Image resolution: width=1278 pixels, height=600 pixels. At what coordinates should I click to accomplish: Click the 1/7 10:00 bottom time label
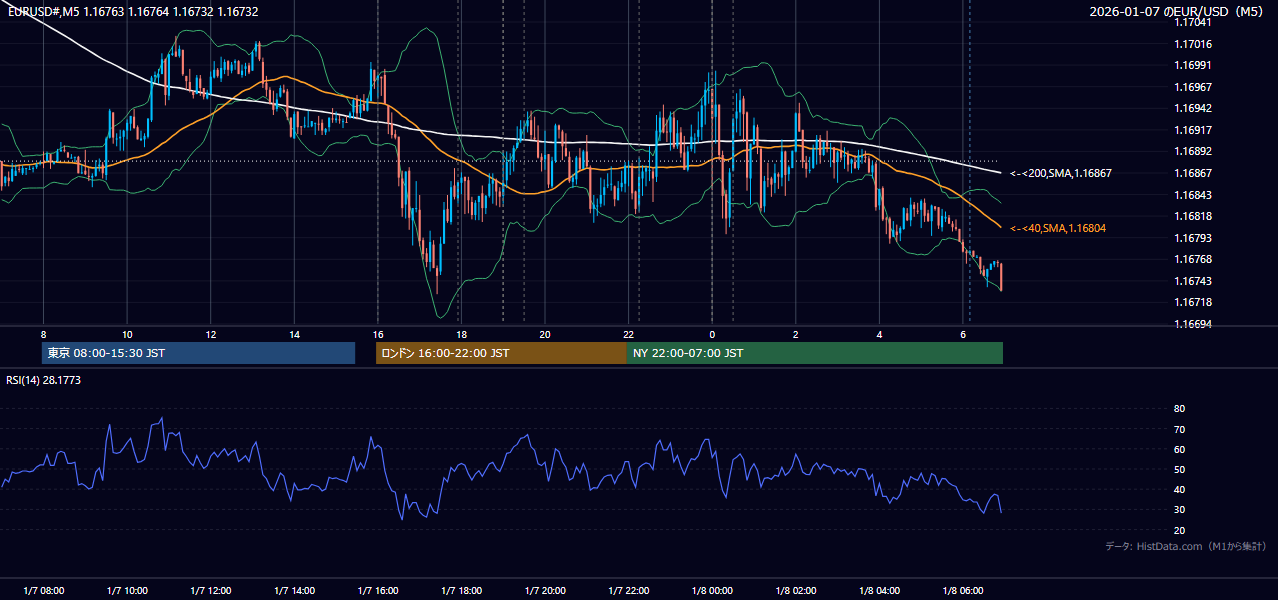tap(127, 591)
